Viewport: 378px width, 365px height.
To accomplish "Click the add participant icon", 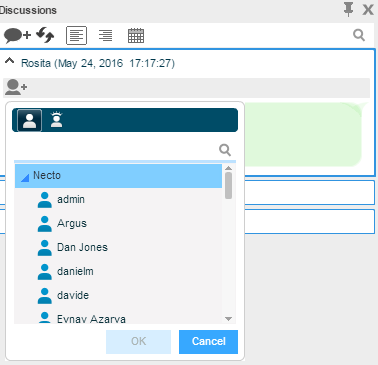I will [16, 87].
